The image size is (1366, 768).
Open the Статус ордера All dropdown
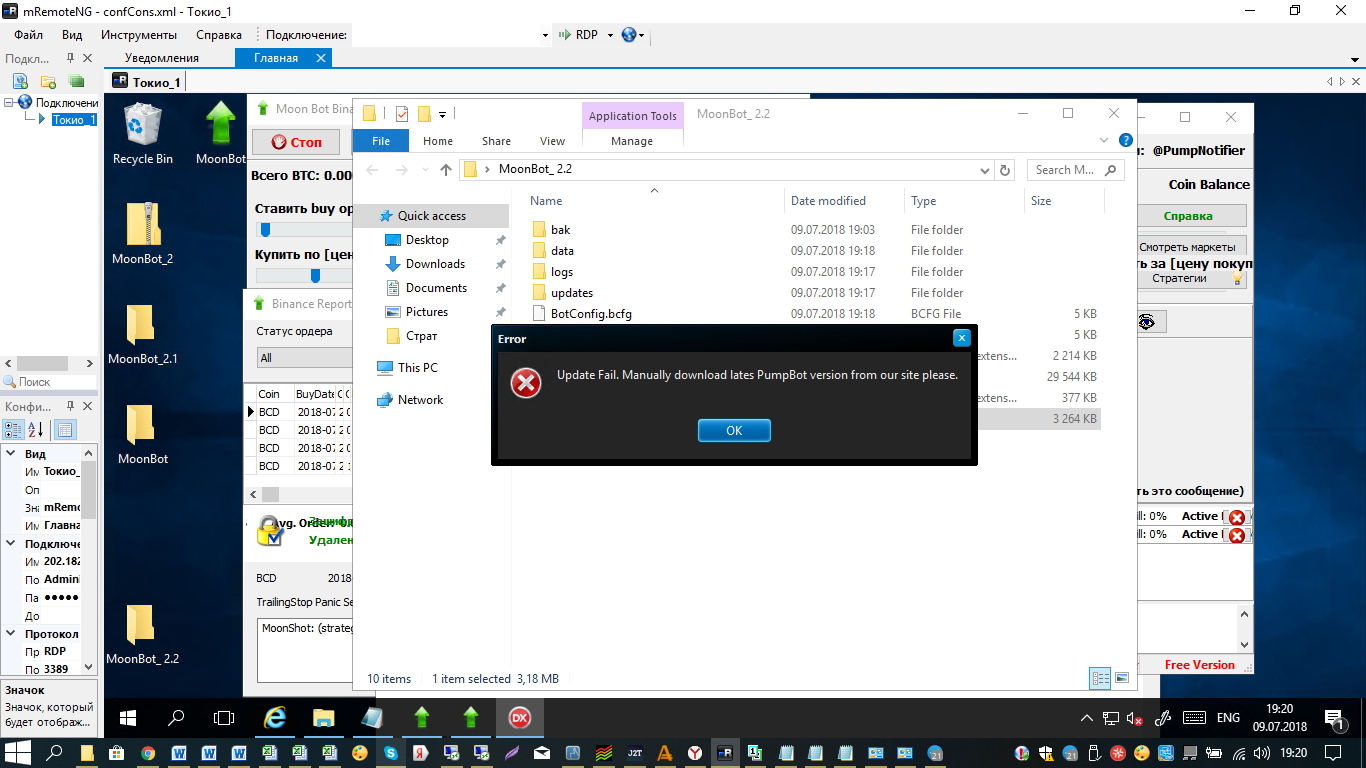pos(304,358)
